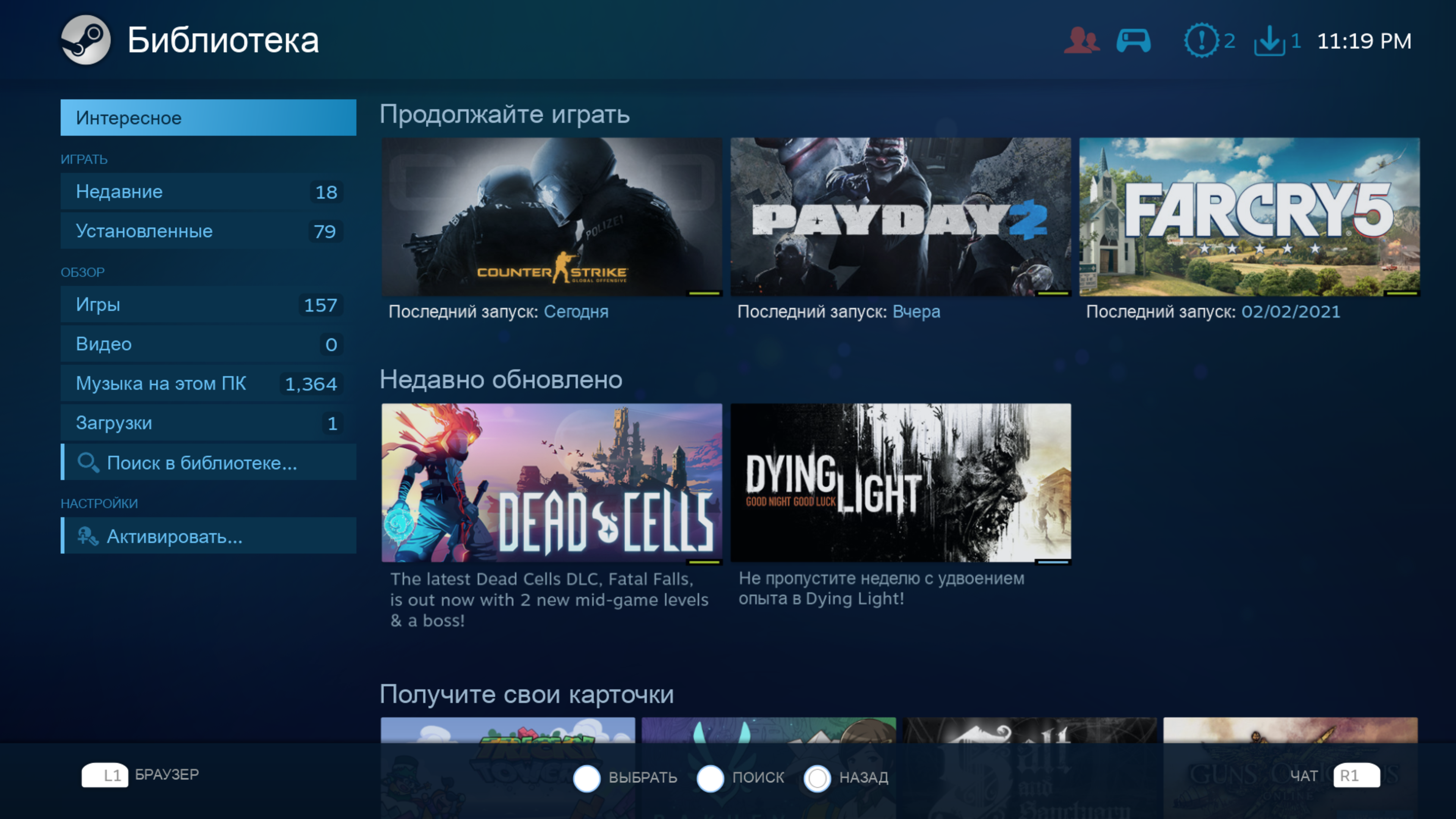Click the ЧАТ label
The image size is (1456, 819).
point(1304,777)
